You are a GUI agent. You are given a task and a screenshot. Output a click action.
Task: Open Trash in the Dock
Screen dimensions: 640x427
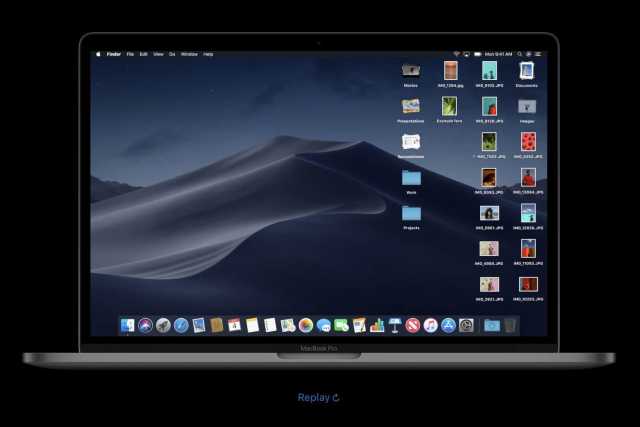510,325
